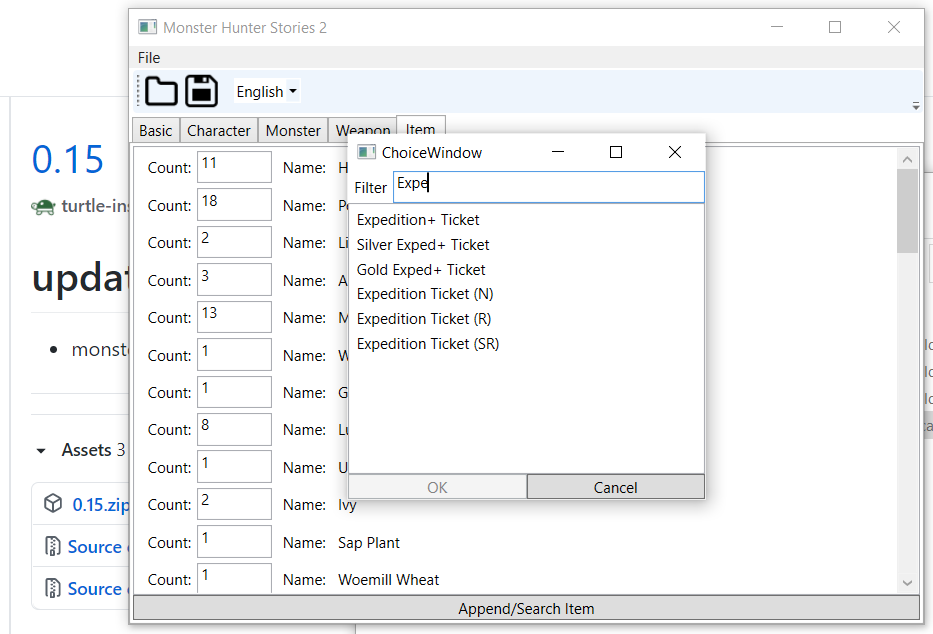The image size is (933, 634).
Task: Click the second Source code link
Action: tap(95, 588)
